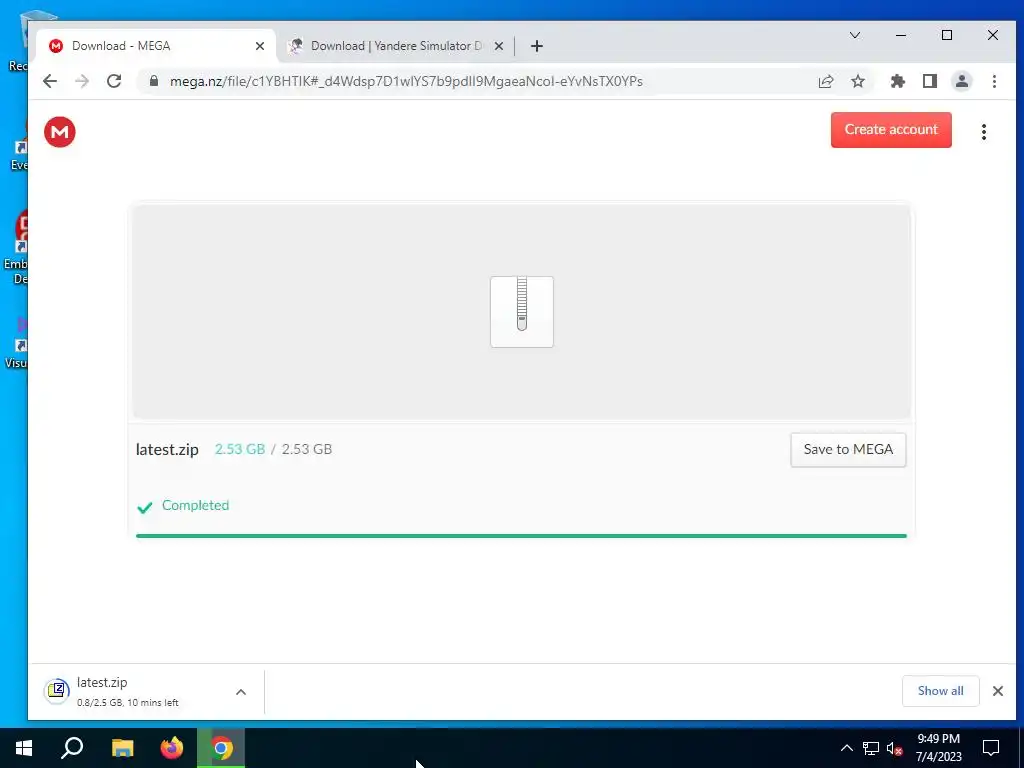Reload the MEGA page
Viewport: 1024px width, 768px height.
(x=114, y=81)
